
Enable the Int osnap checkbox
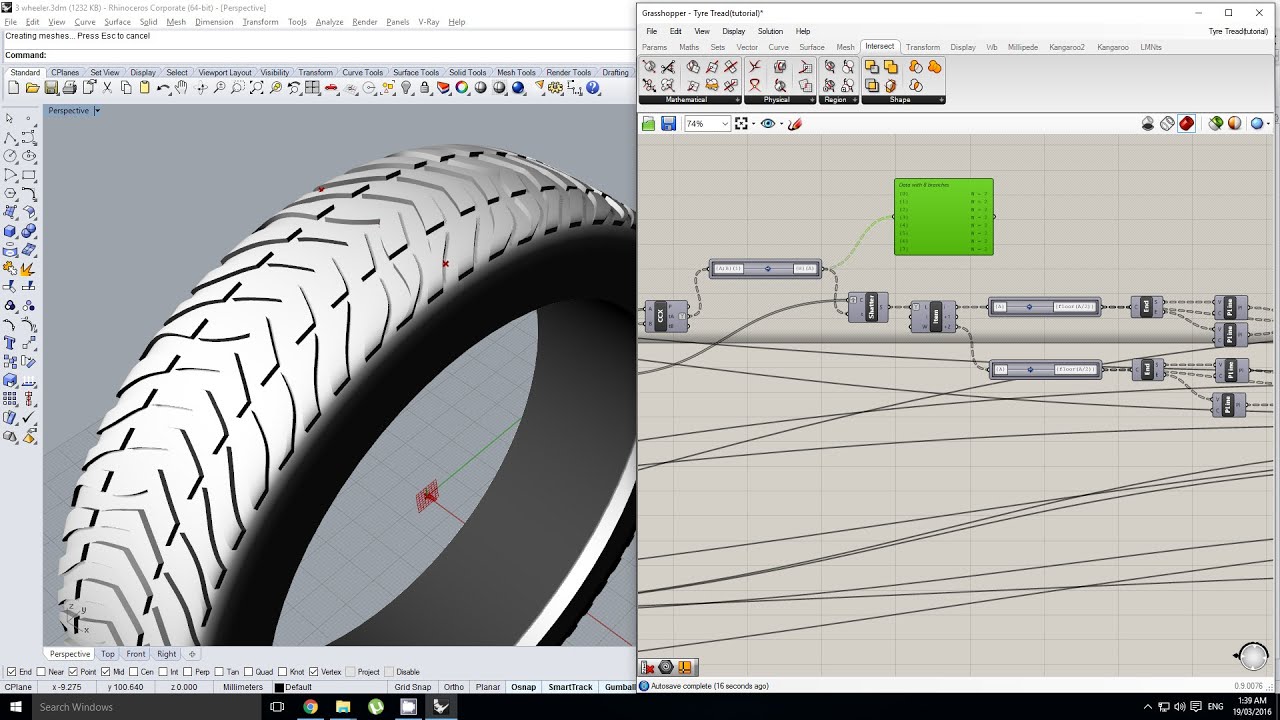click(165, 672)
